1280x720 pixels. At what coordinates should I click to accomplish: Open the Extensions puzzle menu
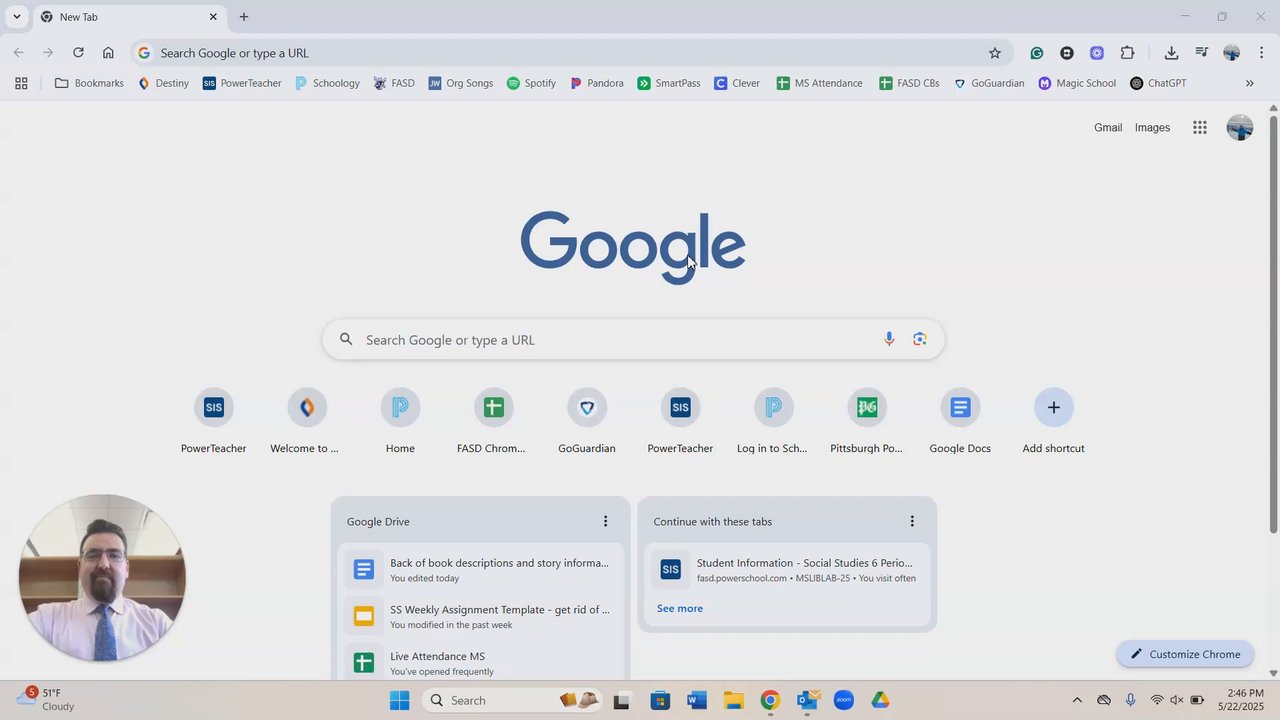pos(1127,53)
